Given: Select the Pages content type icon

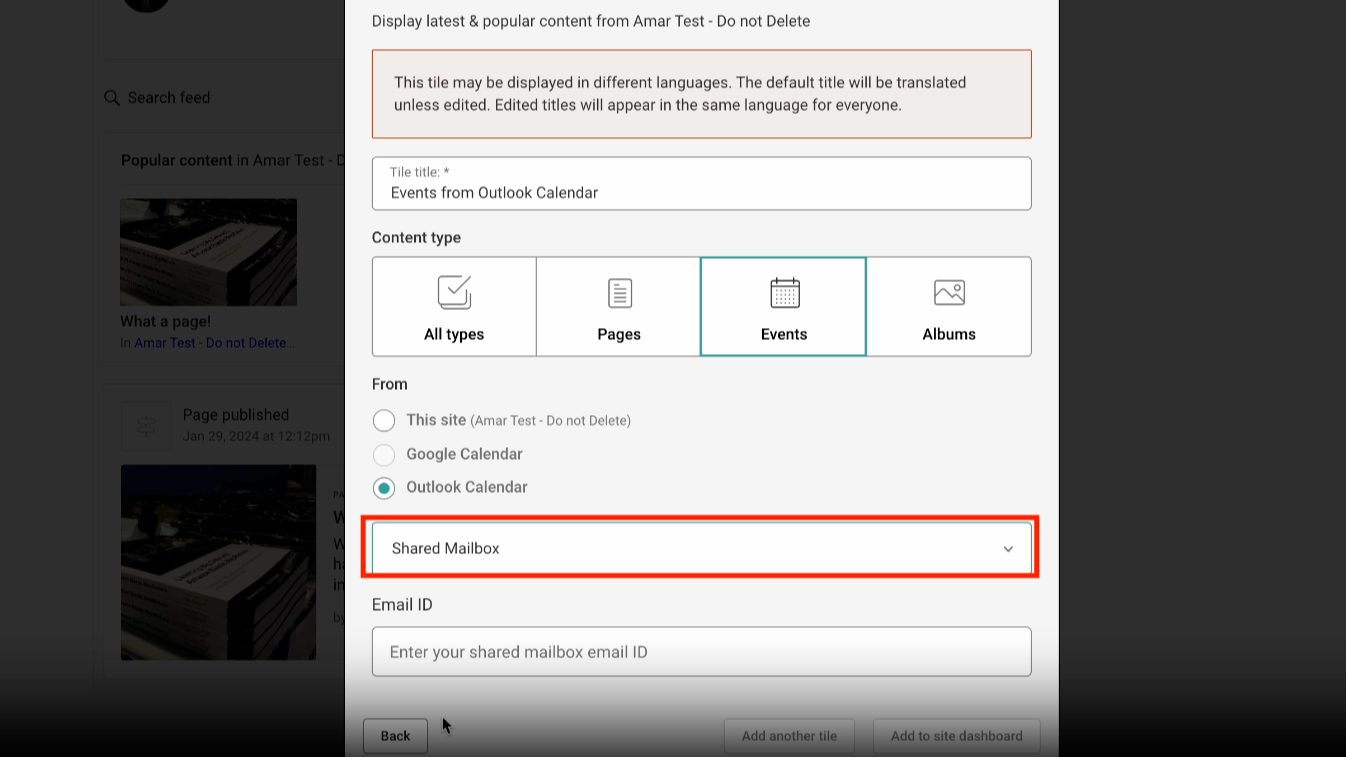Looking at the screenshot, I should (x=618, y=306).
